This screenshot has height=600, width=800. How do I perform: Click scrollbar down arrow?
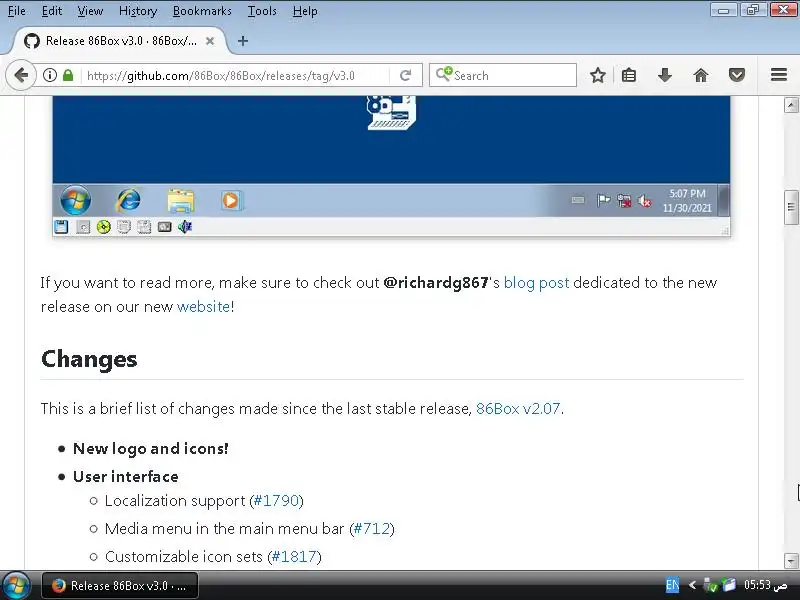791,561
